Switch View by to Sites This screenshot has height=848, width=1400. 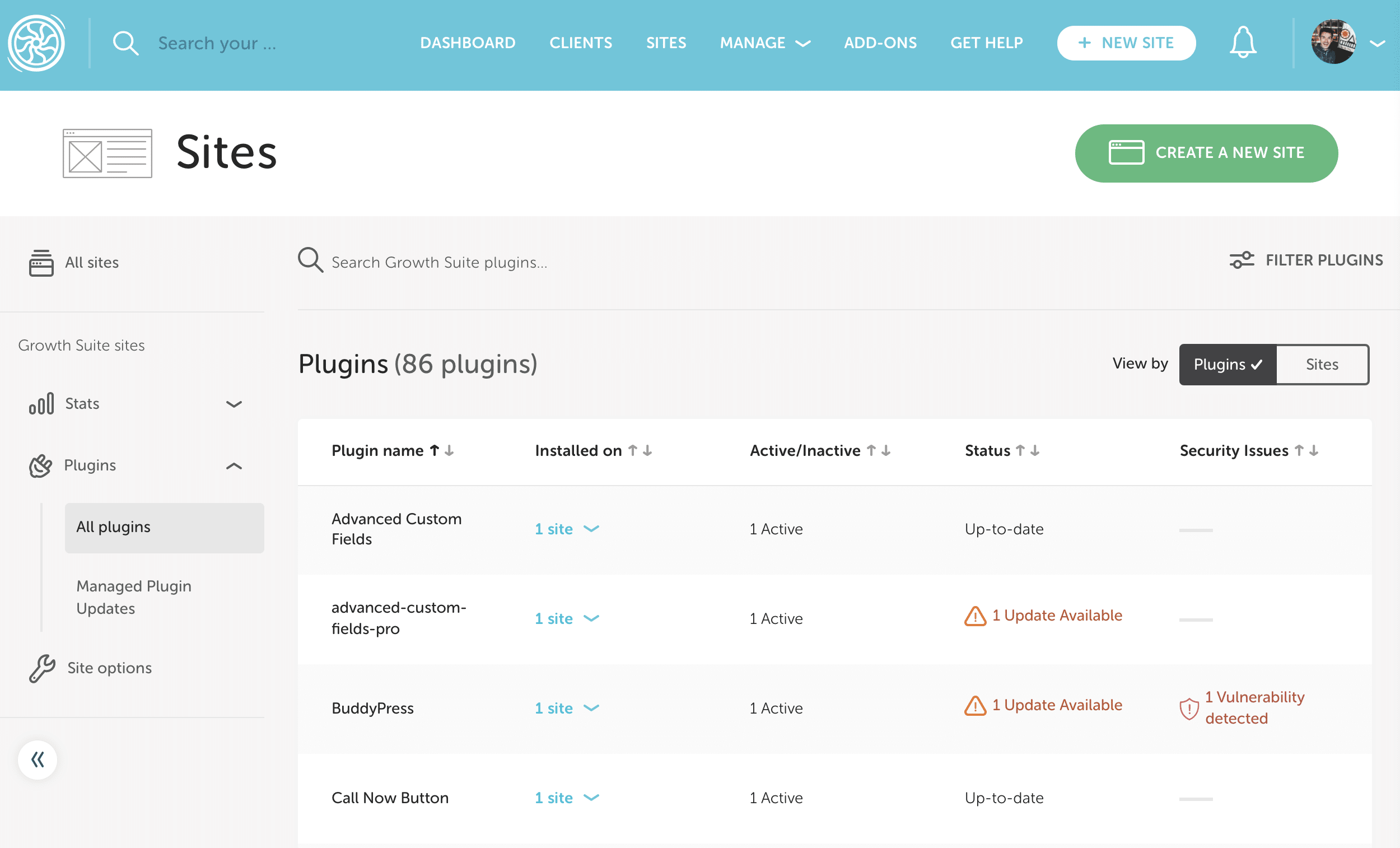coord(1322,364)
